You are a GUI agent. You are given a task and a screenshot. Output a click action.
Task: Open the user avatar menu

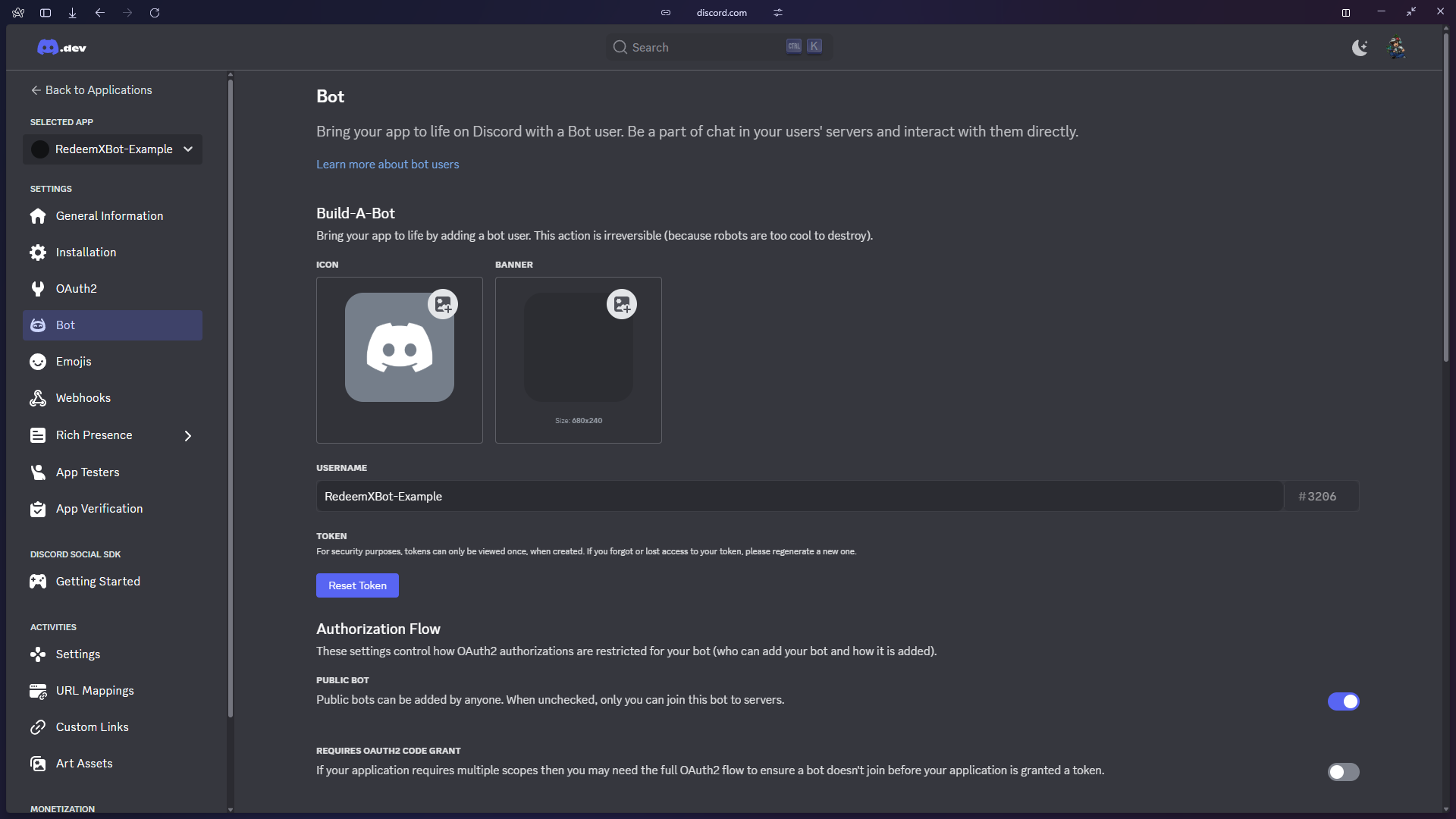pos(1396,48)
